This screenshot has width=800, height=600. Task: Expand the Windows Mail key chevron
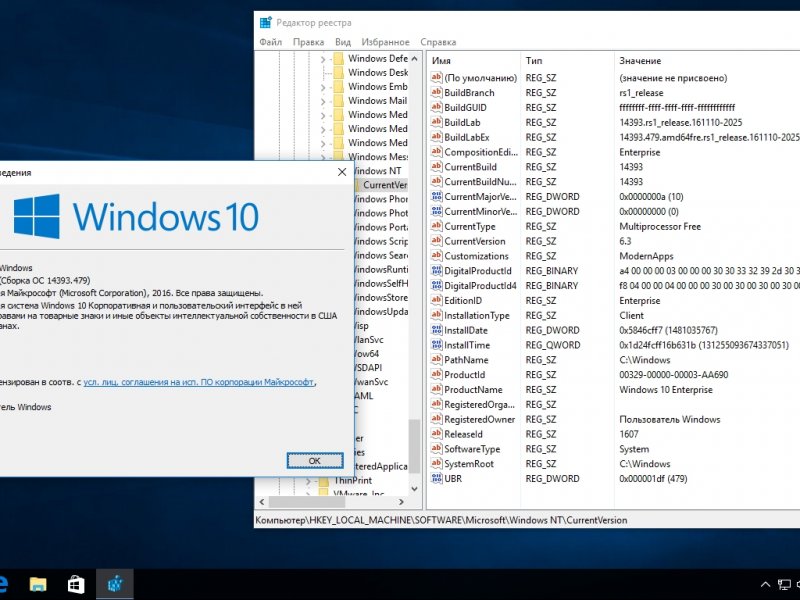322,102
